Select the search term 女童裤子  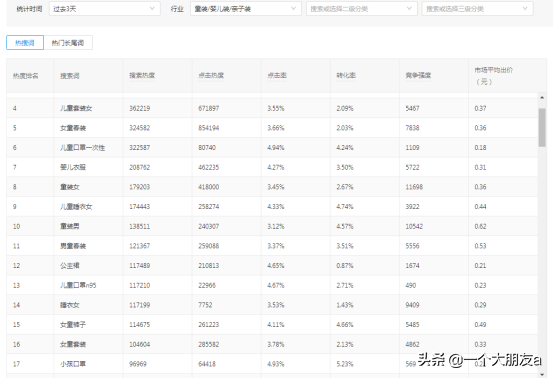coord(73,325)
